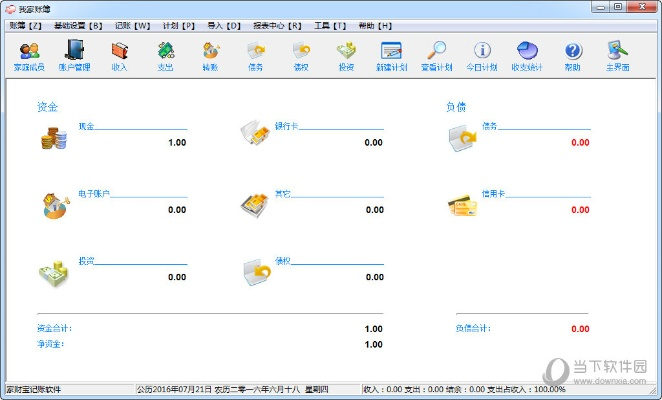Click the 收入 income toolbar icon

(119, 56)
